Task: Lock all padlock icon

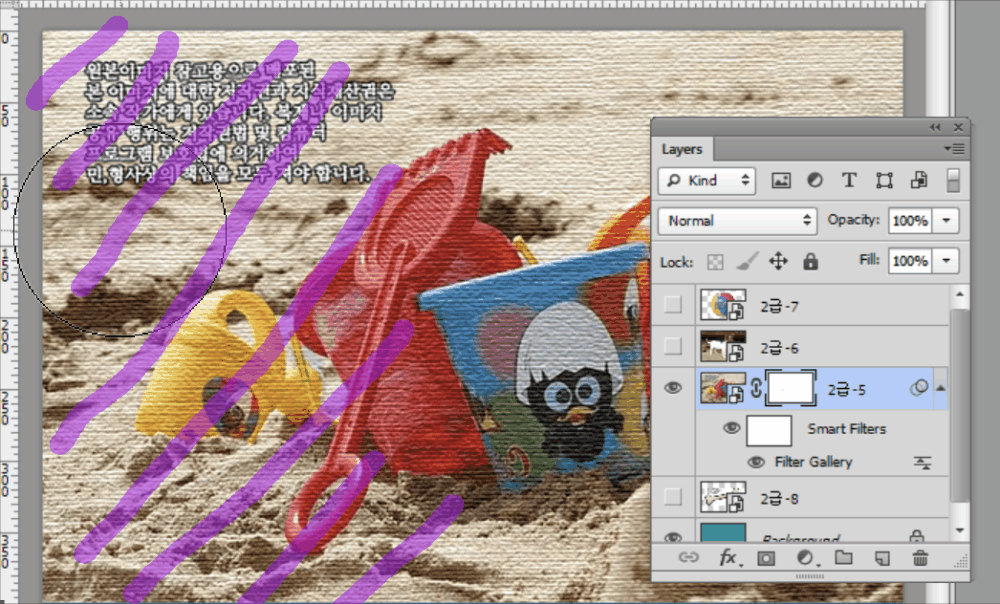Action: [810, 261]
